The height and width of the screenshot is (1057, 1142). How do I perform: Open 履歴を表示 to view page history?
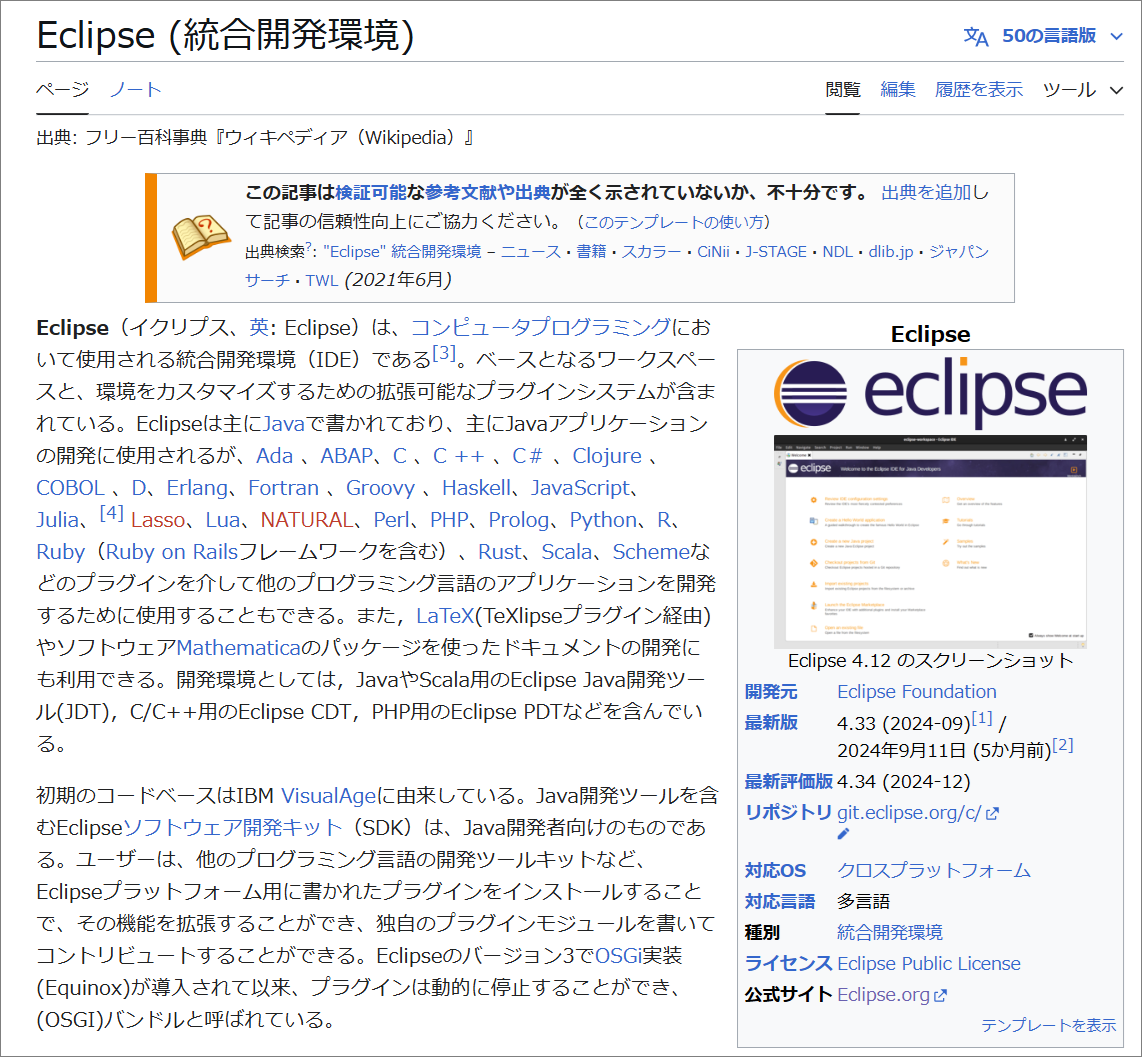point(979,89)
